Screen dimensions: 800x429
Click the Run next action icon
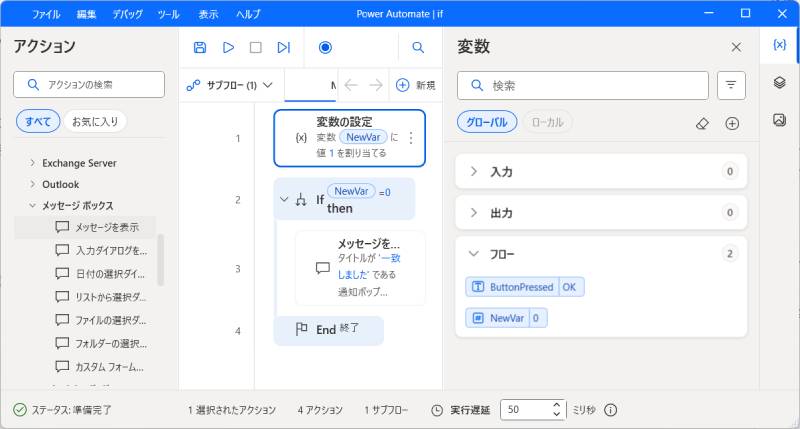point(283,47)
